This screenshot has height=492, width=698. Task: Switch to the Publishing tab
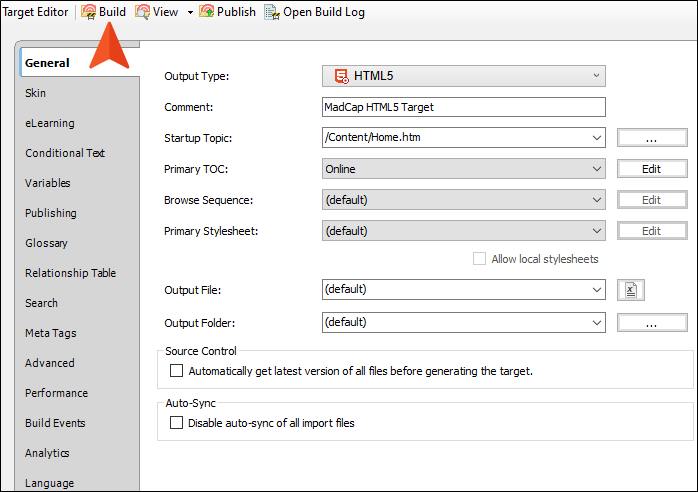51,213
